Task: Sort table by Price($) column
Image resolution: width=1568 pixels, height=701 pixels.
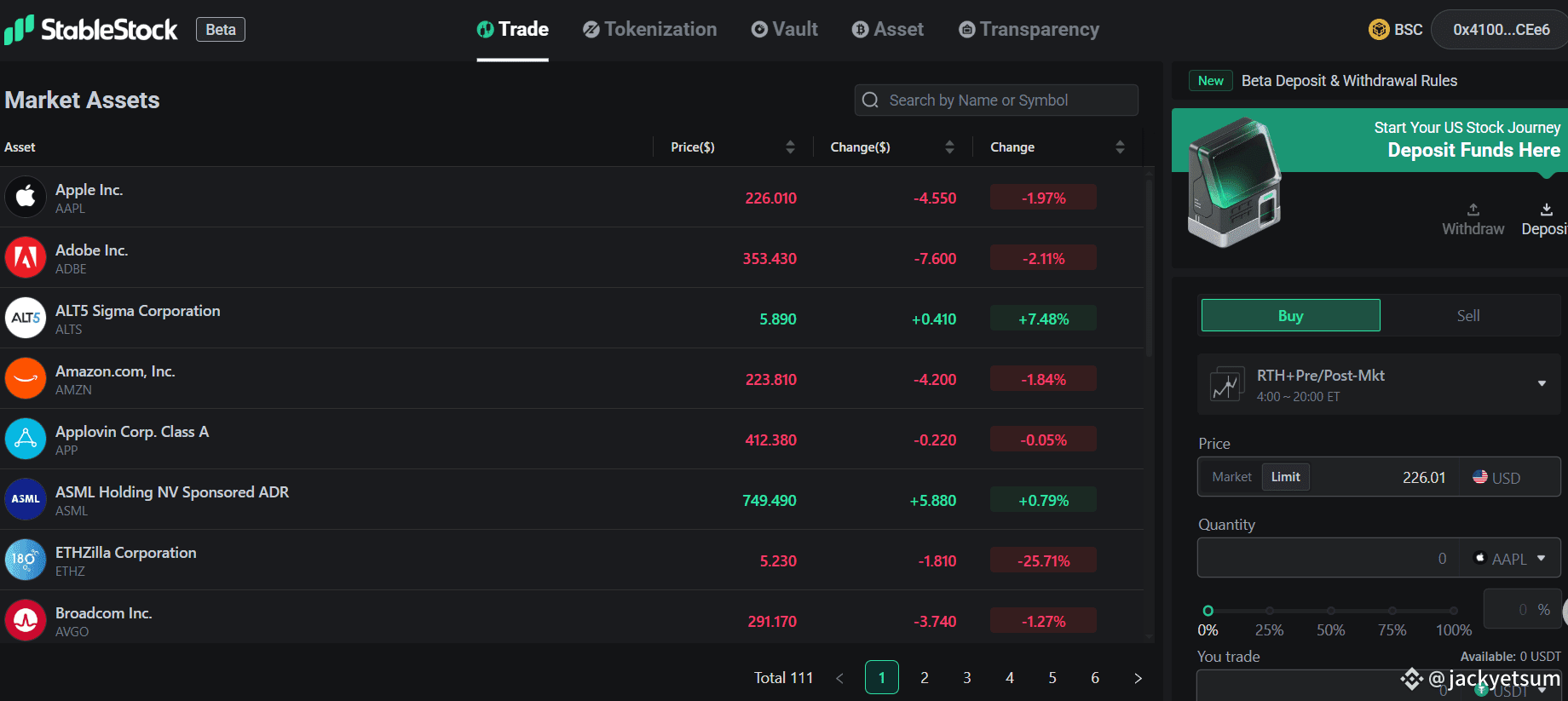Action: click(x=790, y=147)
